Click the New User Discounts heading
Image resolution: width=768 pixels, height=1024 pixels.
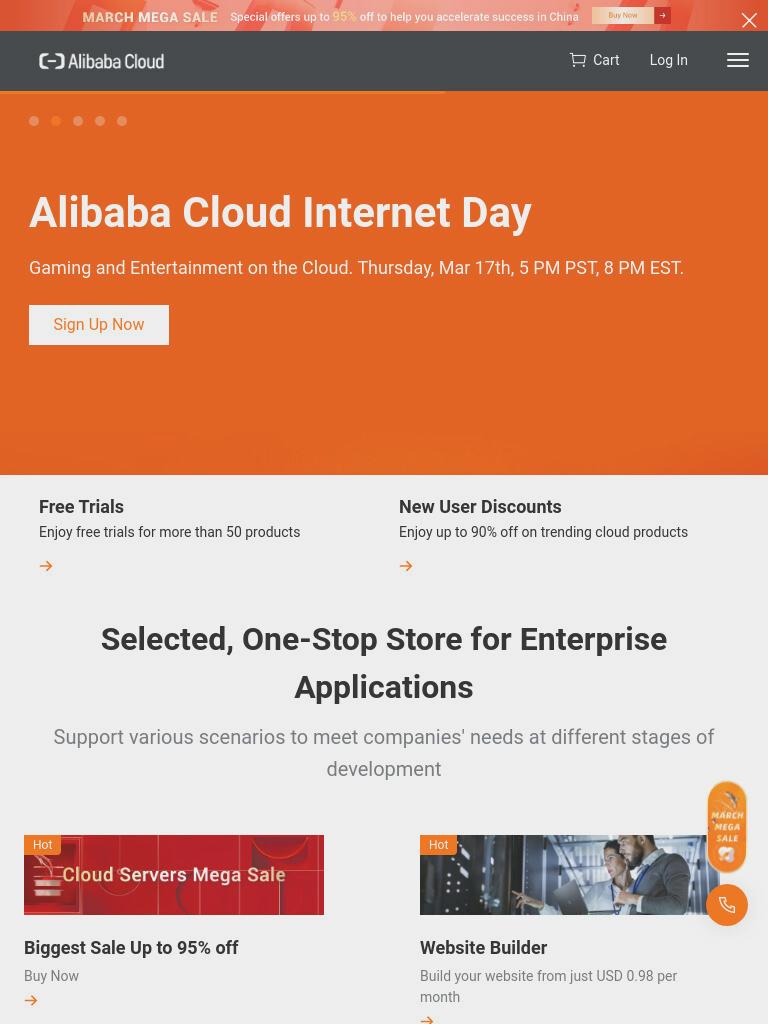click(480, 507)
